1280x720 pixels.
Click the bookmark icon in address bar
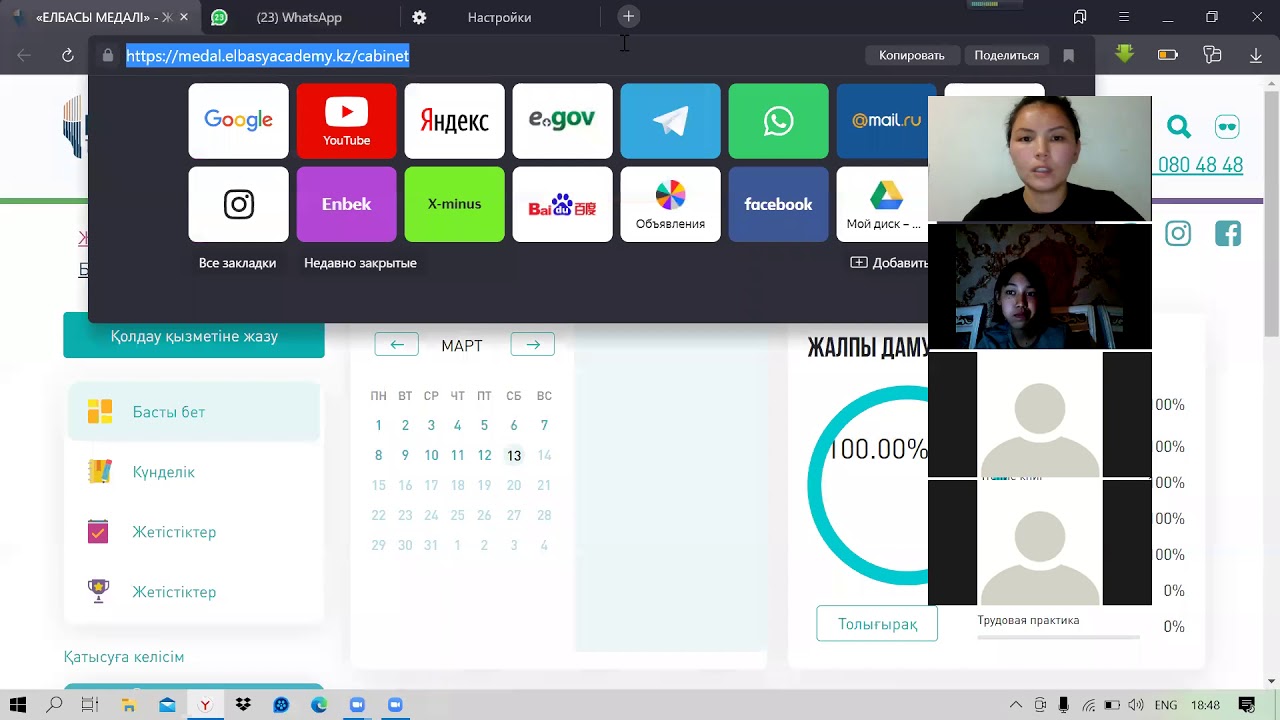coord(1068,56)
